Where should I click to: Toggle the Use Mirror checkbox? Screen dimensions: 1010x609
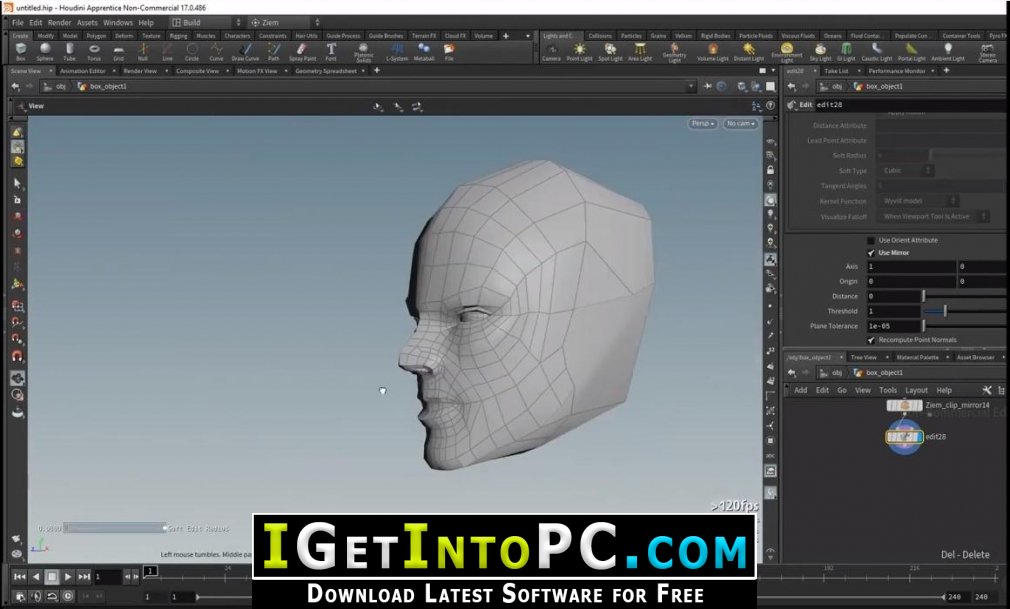871,253
